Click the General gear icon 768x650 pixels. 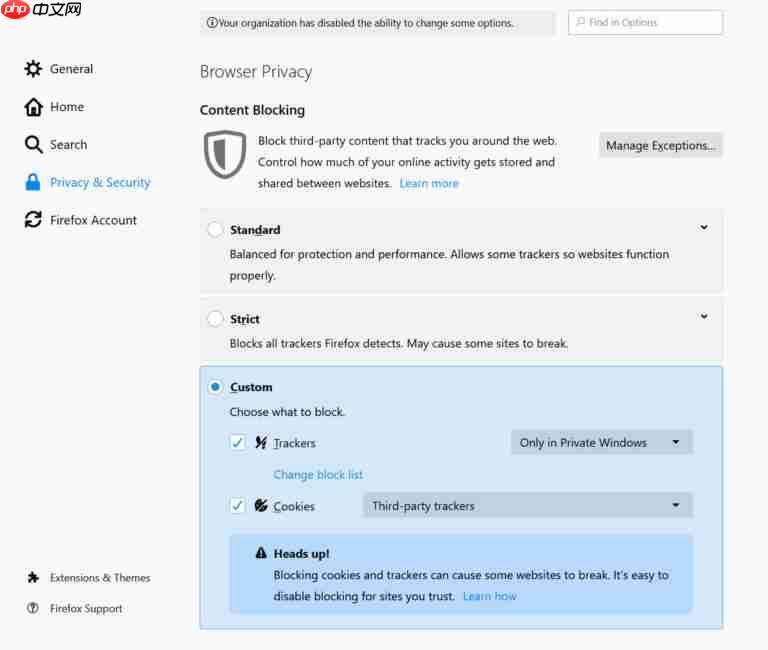[33, 69]
